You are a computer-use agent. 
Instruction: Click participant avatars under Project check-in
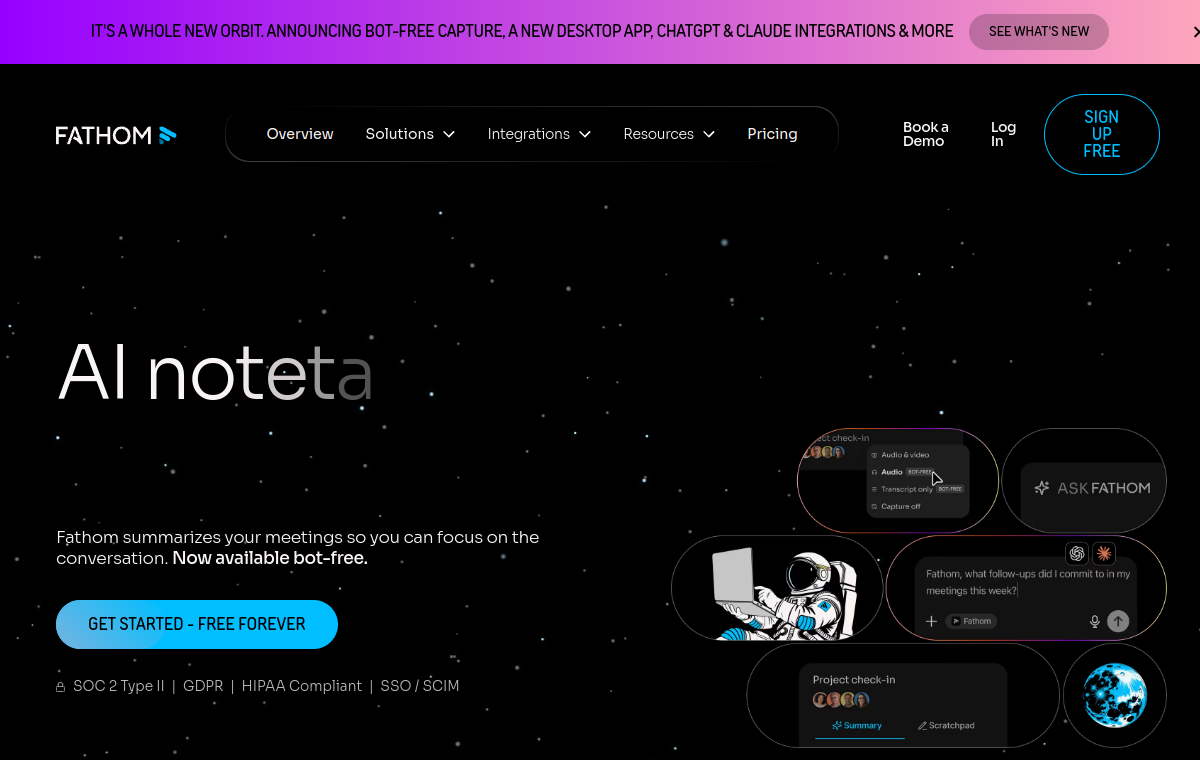click(x=841, y=700)
